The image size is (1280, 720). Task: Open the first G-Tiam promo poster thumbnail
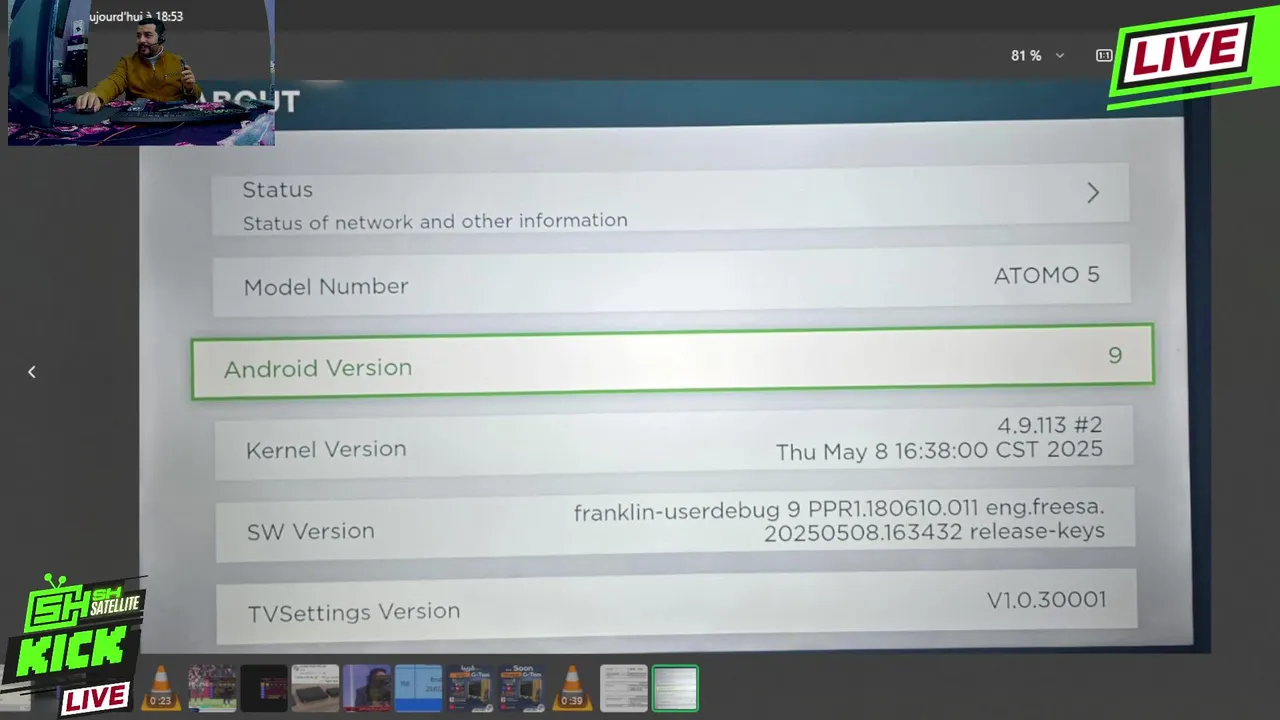click(470, 688)
